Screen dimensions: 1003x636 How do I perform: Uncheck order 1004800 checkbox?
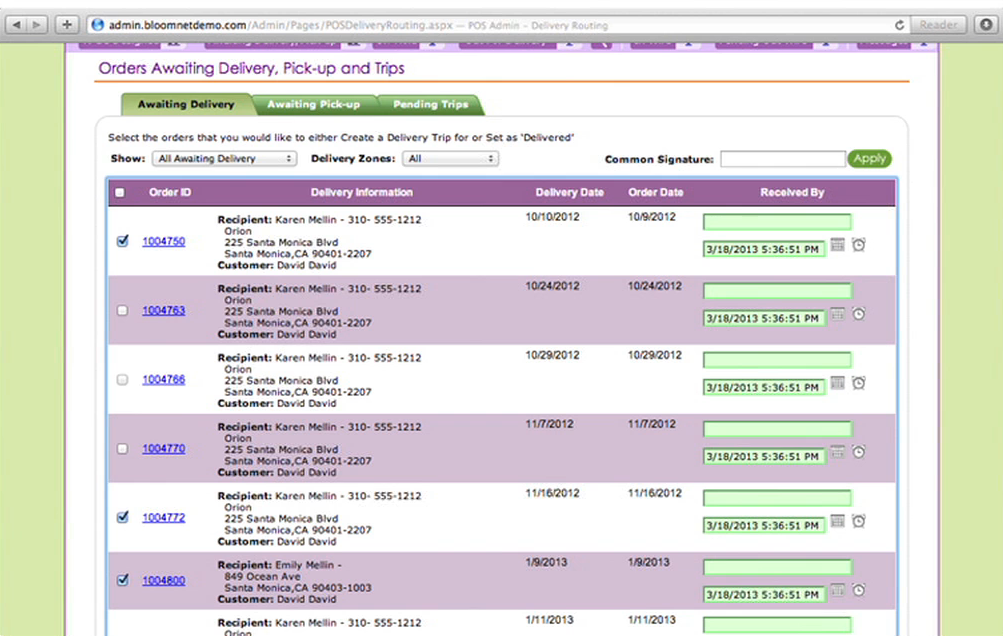(x=122, y=580)
